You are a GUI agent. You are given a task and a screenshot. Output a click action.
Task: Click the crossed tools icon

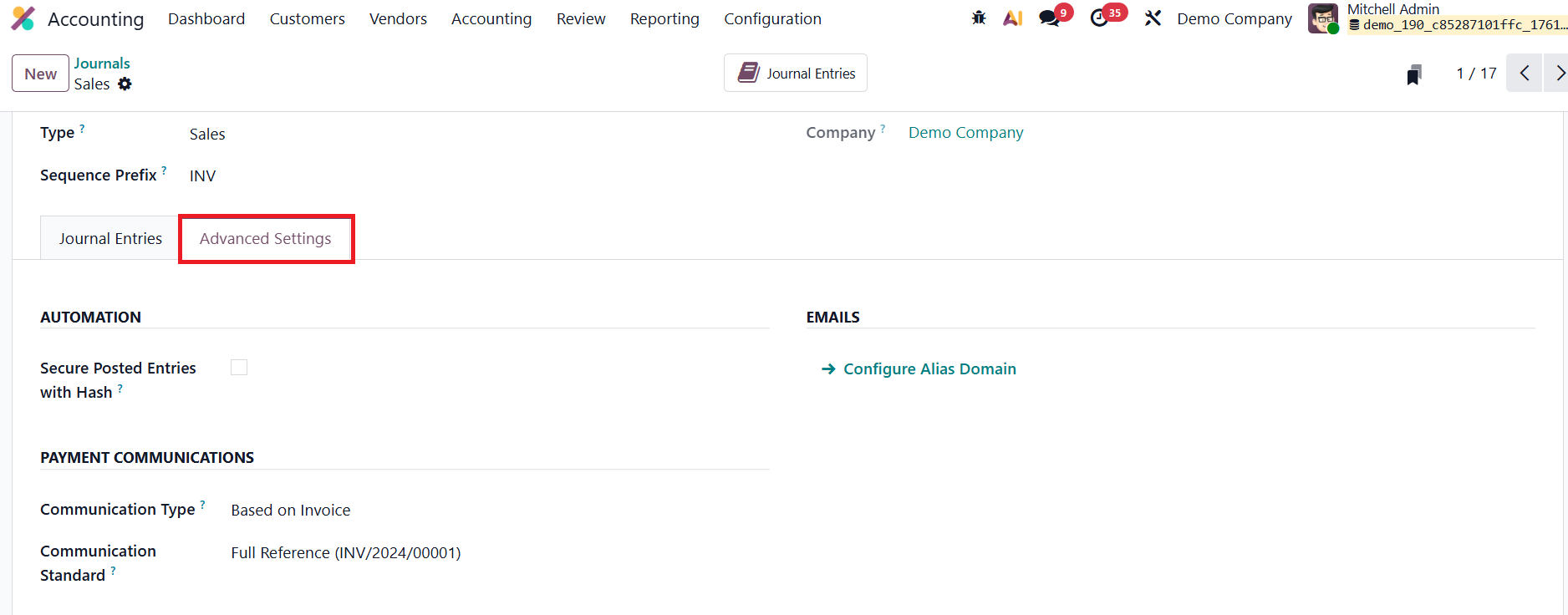click(x=1153, y=18)
